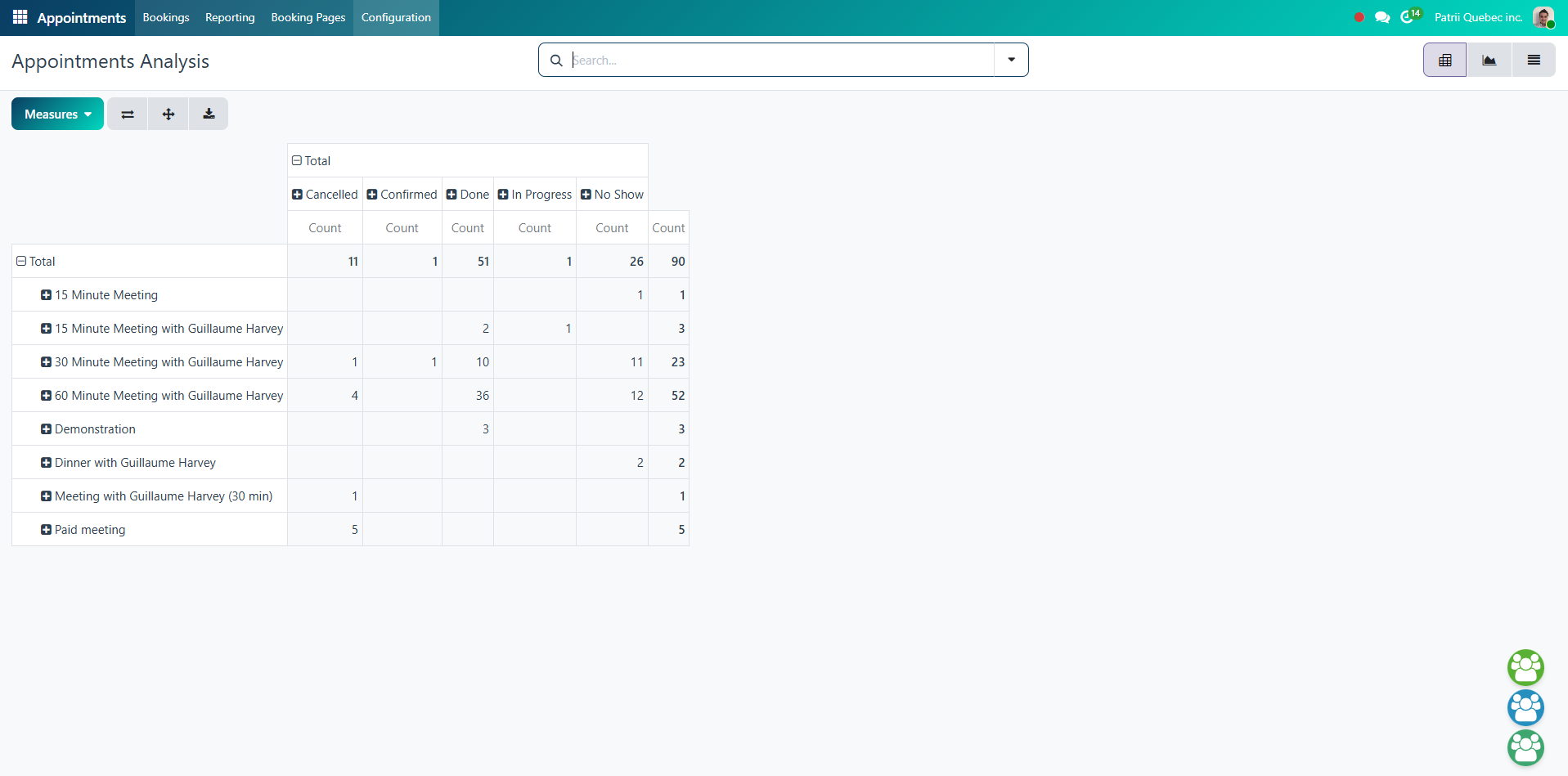Switch to pivot table view
The width and height of the screenshot is (1568, 776).
pos(1444,61)
